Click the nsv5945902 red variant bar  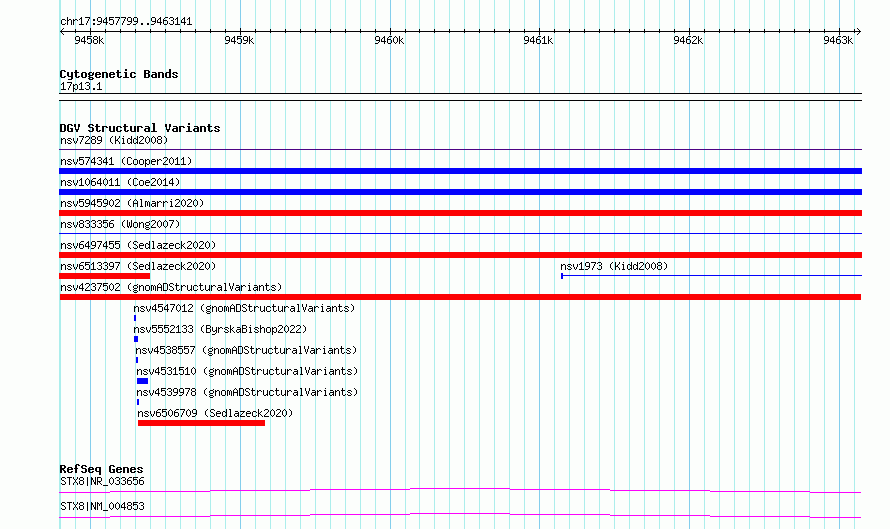point(460,213)
